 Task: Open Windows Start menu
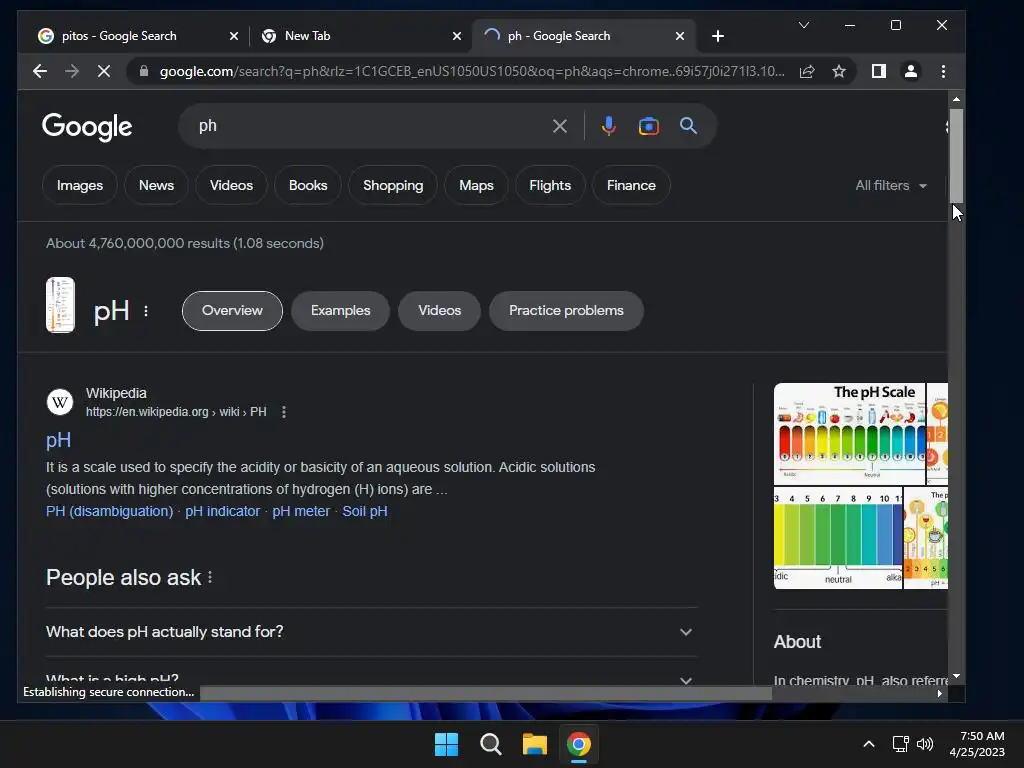(447, 744)
